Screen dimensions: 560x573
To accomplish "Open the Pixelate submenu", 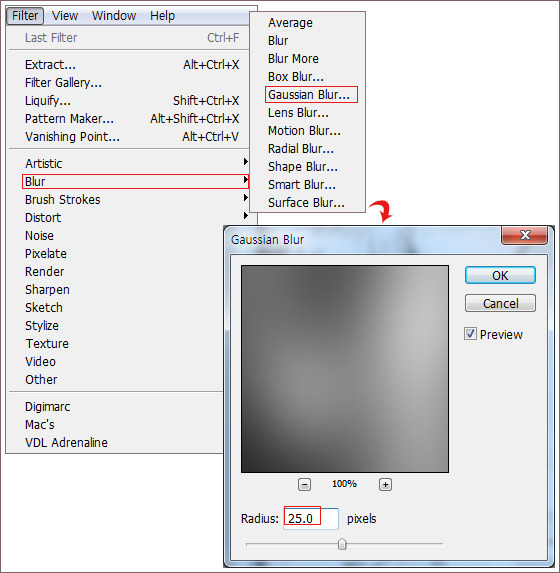I will coord(46,254).
